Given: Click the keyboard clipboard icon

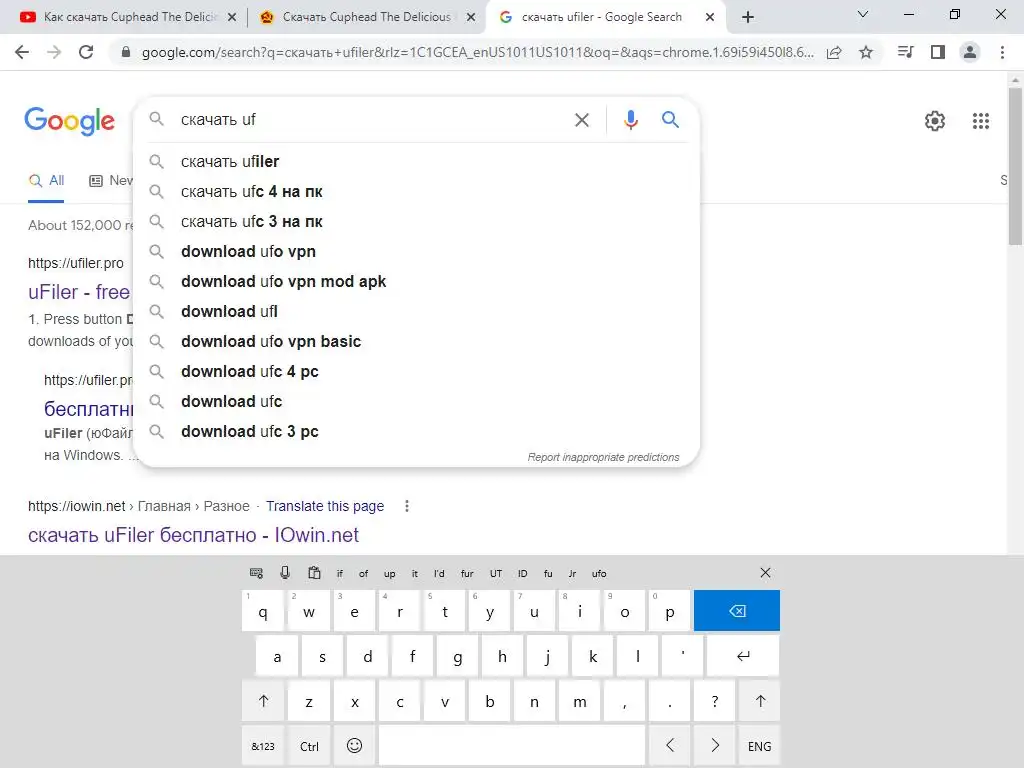Looking at the screenshot, I should click(x=314, y=573).
